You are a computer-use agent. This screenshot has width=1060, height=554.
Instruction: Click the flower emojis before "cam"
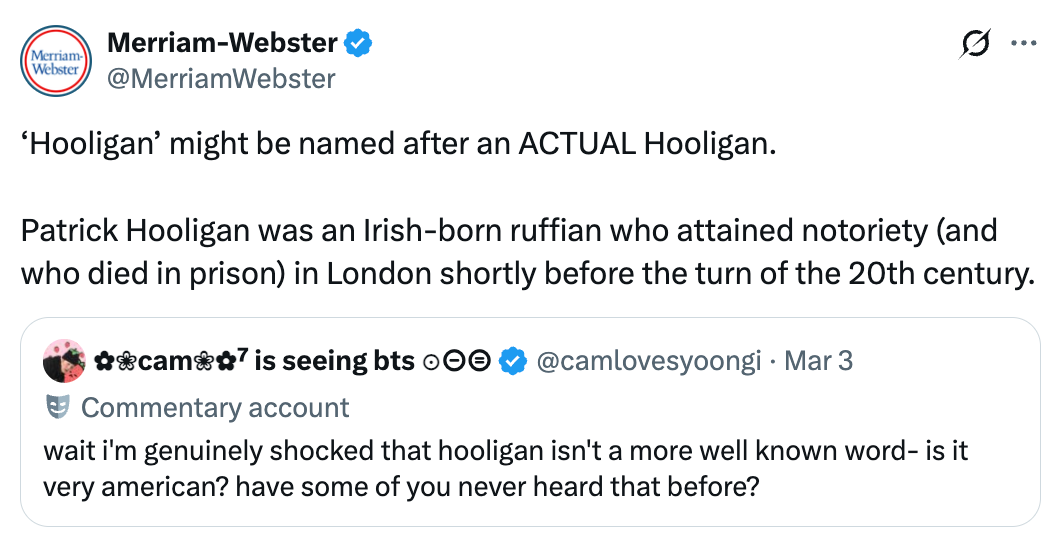tap(114, 360)
